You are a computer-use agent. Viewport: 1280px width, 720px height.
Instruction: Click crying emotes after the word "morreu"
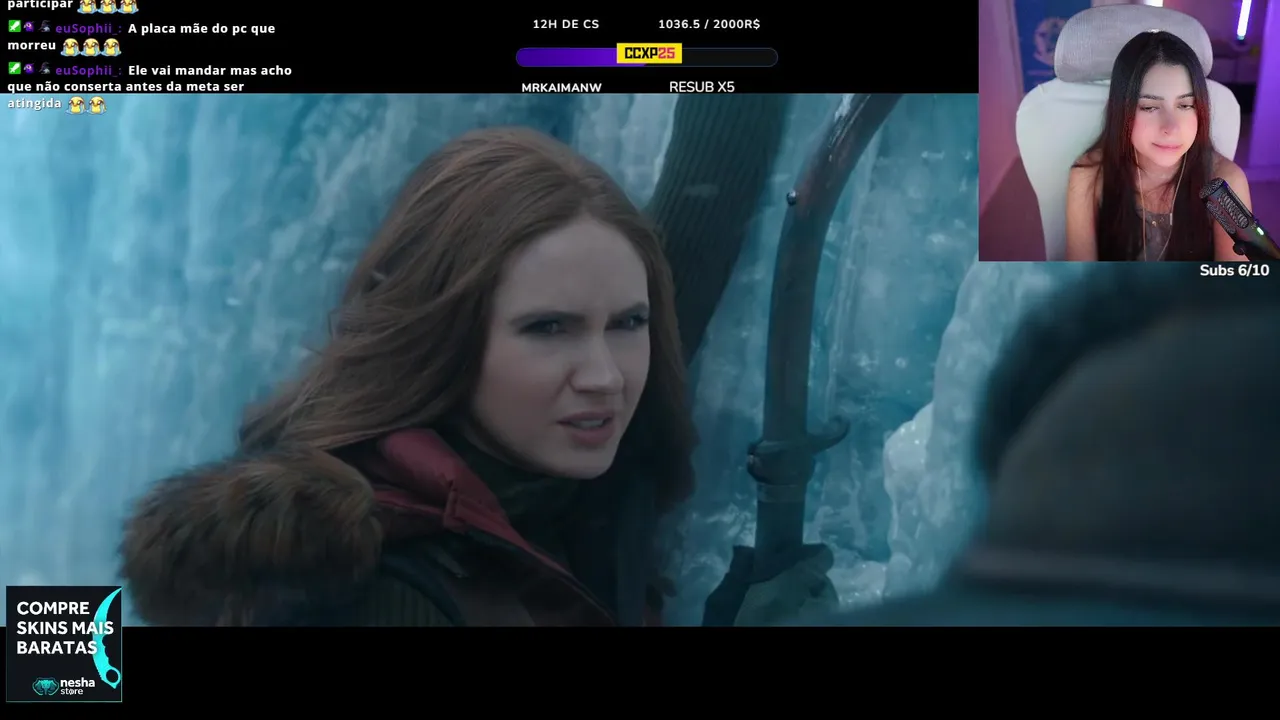click(x=90, y=46)
